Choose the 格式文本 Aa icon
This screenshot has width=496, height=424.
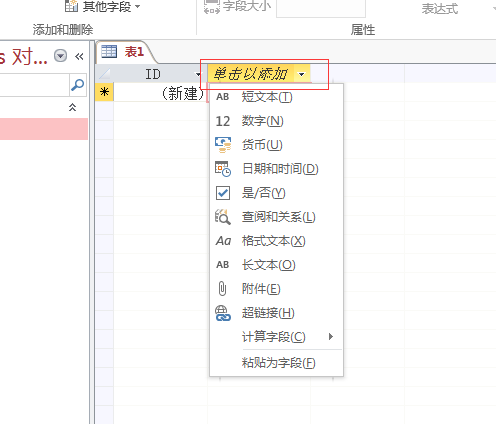223,241
